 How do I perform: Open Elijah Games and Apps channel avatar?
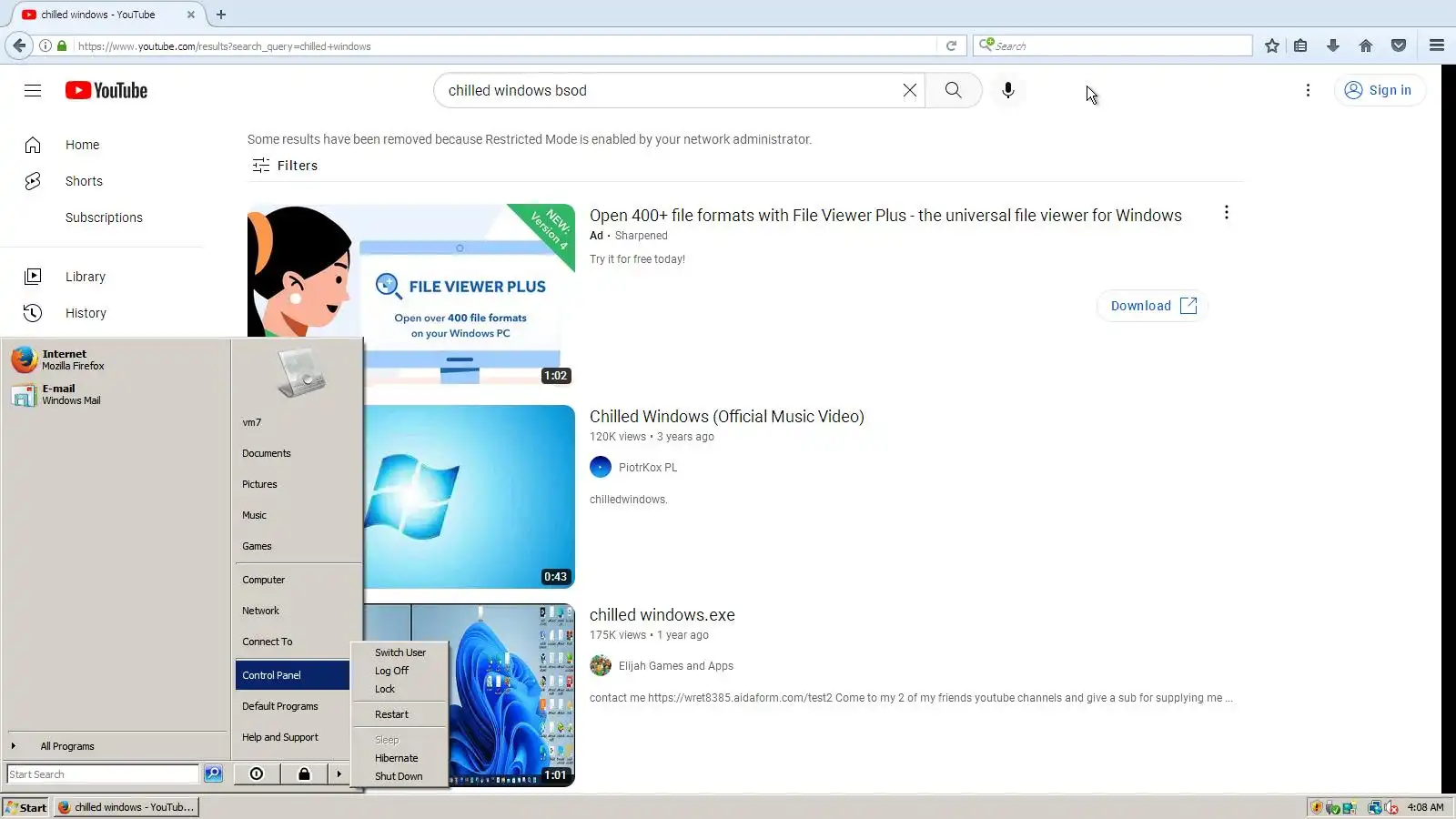(x=601, y=666)
